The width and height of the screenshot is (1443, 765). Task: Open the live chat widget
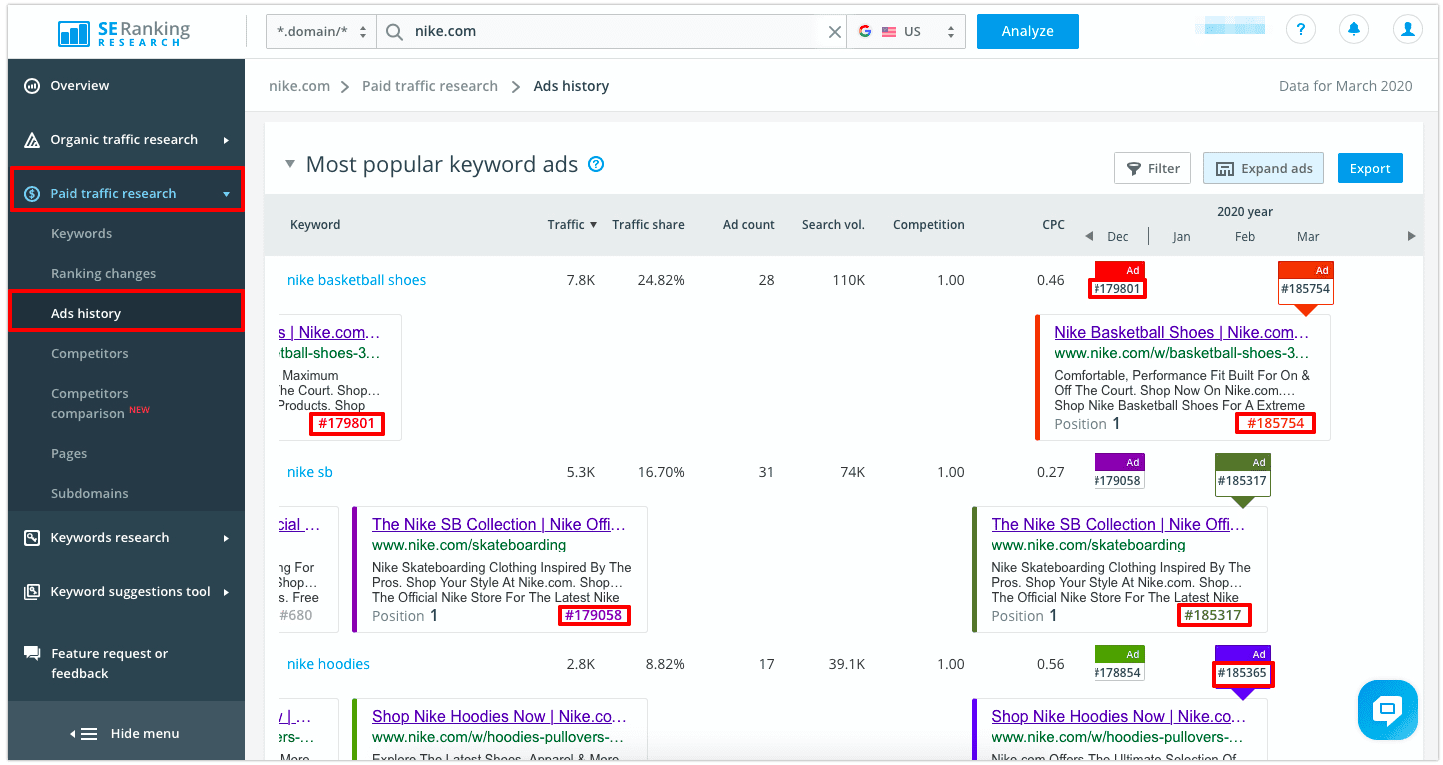(x=1388, y=710)
